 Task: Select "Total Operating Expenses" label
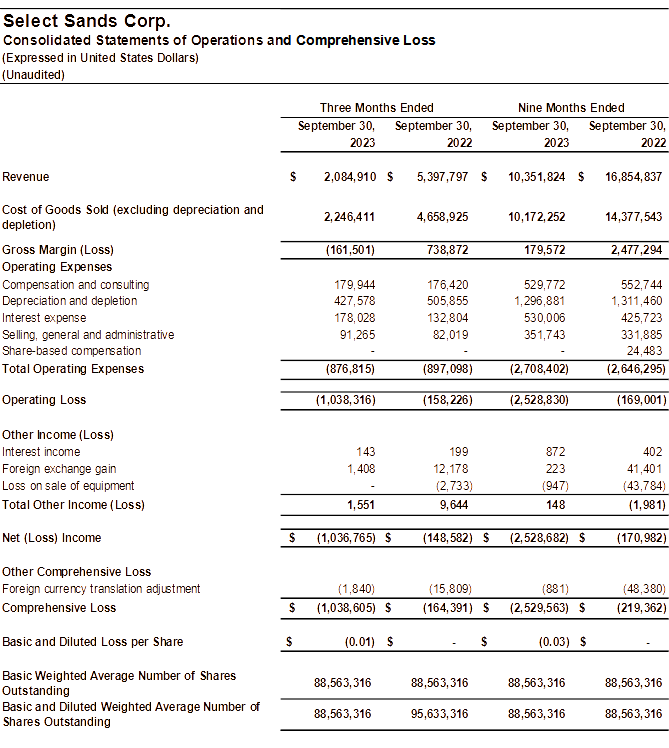tap(73, 369)
